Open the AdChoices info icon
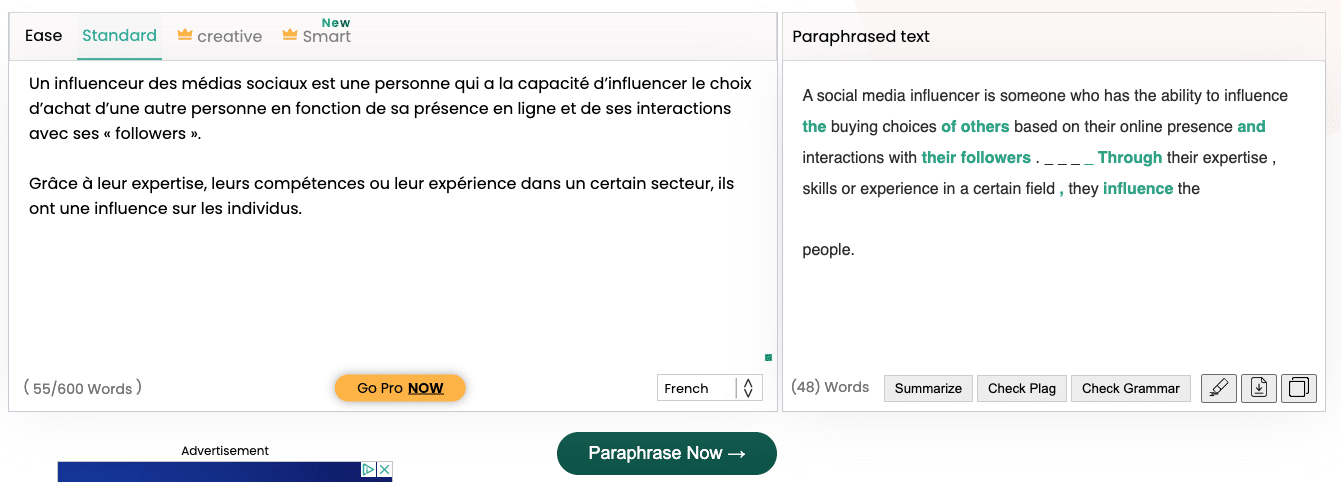The image size is (1341, 482). [368, 469]
